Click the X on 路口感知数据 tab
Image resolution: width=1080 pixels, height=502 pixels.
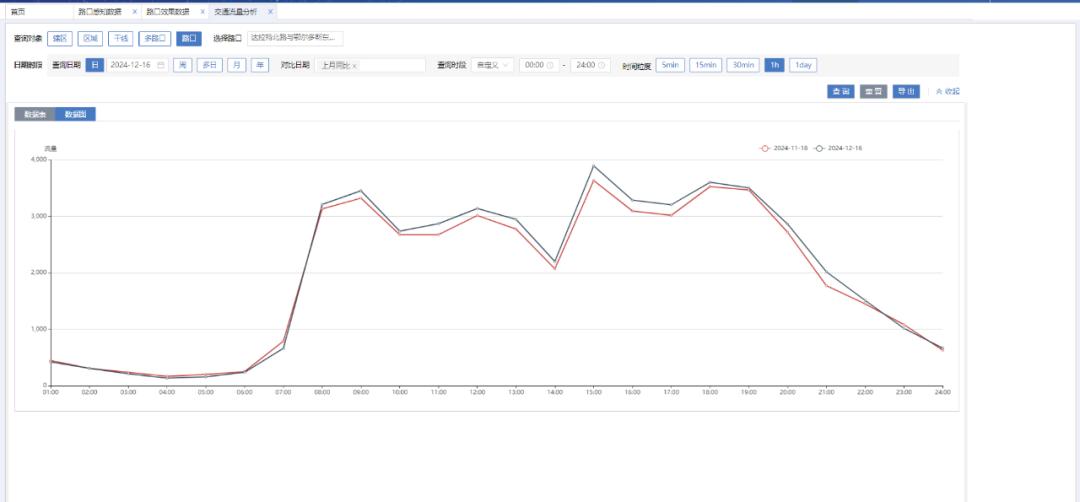tap(135, 12)
